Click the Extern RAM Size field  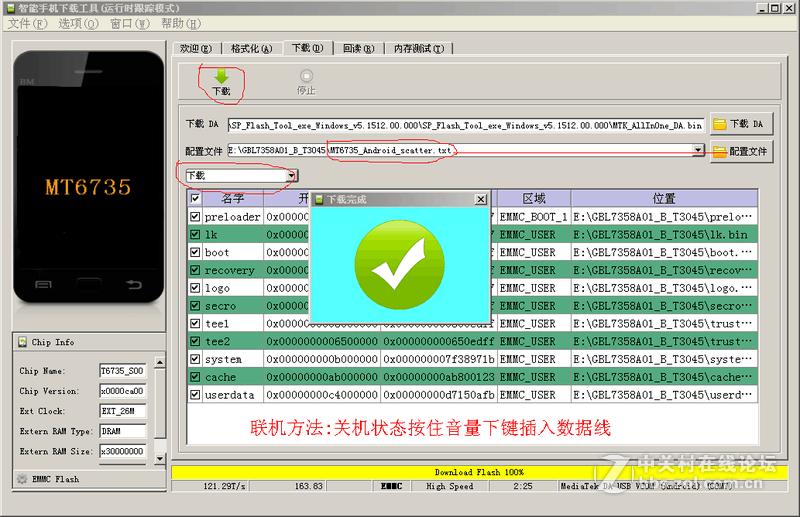click(122, 451)
